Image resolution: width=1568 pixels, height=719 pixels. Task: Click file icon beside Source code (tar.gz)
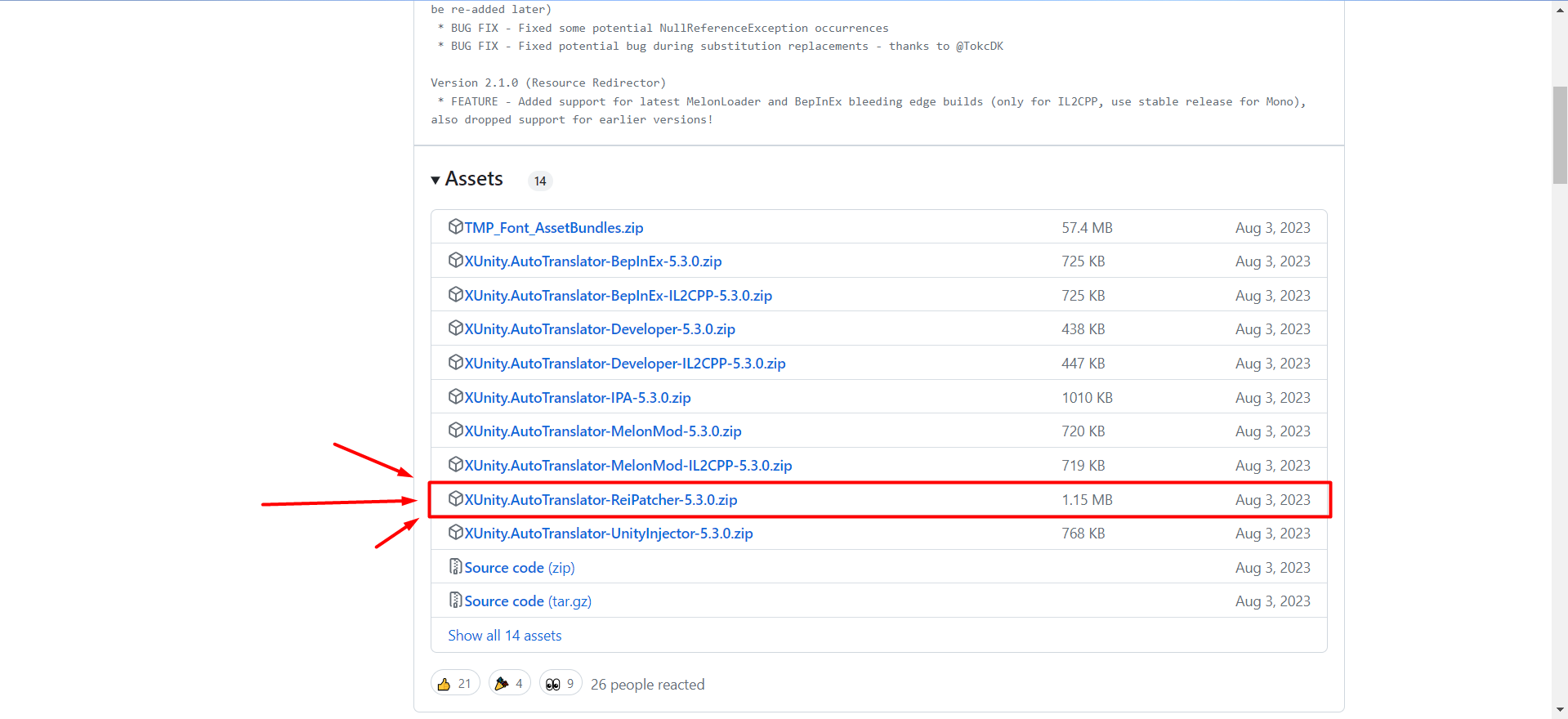(456, 600)
